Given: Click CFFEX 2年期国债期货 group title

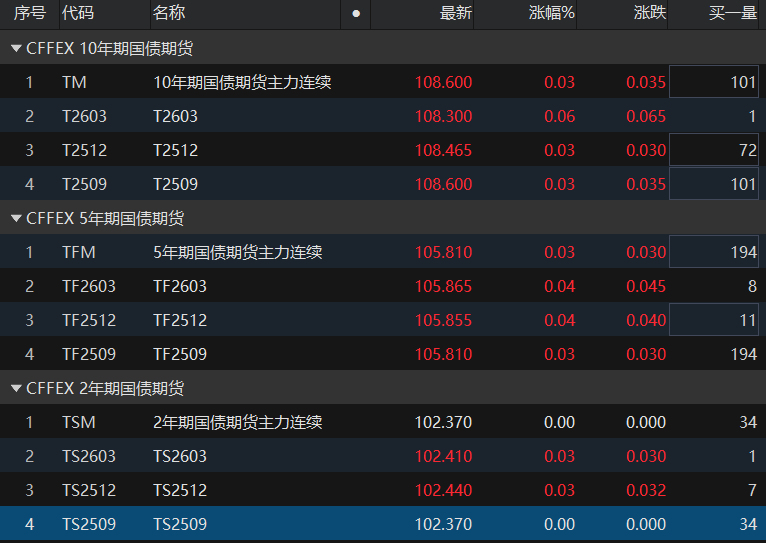Looking at the screenshot, I should [105, 389].
